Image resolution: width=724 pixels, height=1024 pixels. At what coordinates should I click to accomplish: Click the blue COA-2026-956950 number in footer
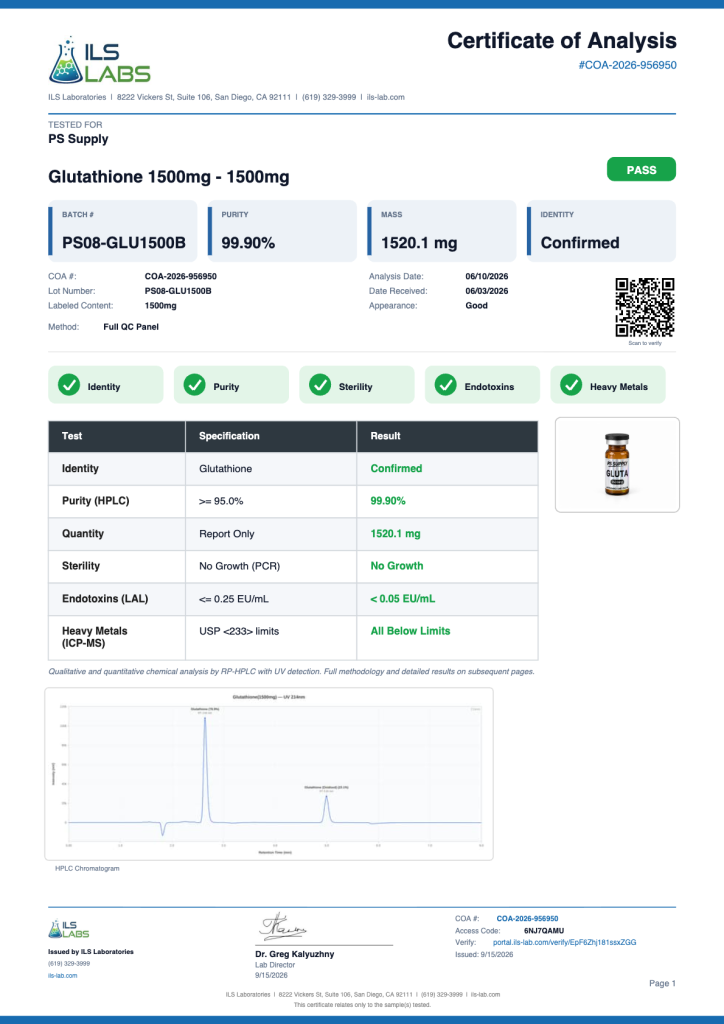(527, 919)
